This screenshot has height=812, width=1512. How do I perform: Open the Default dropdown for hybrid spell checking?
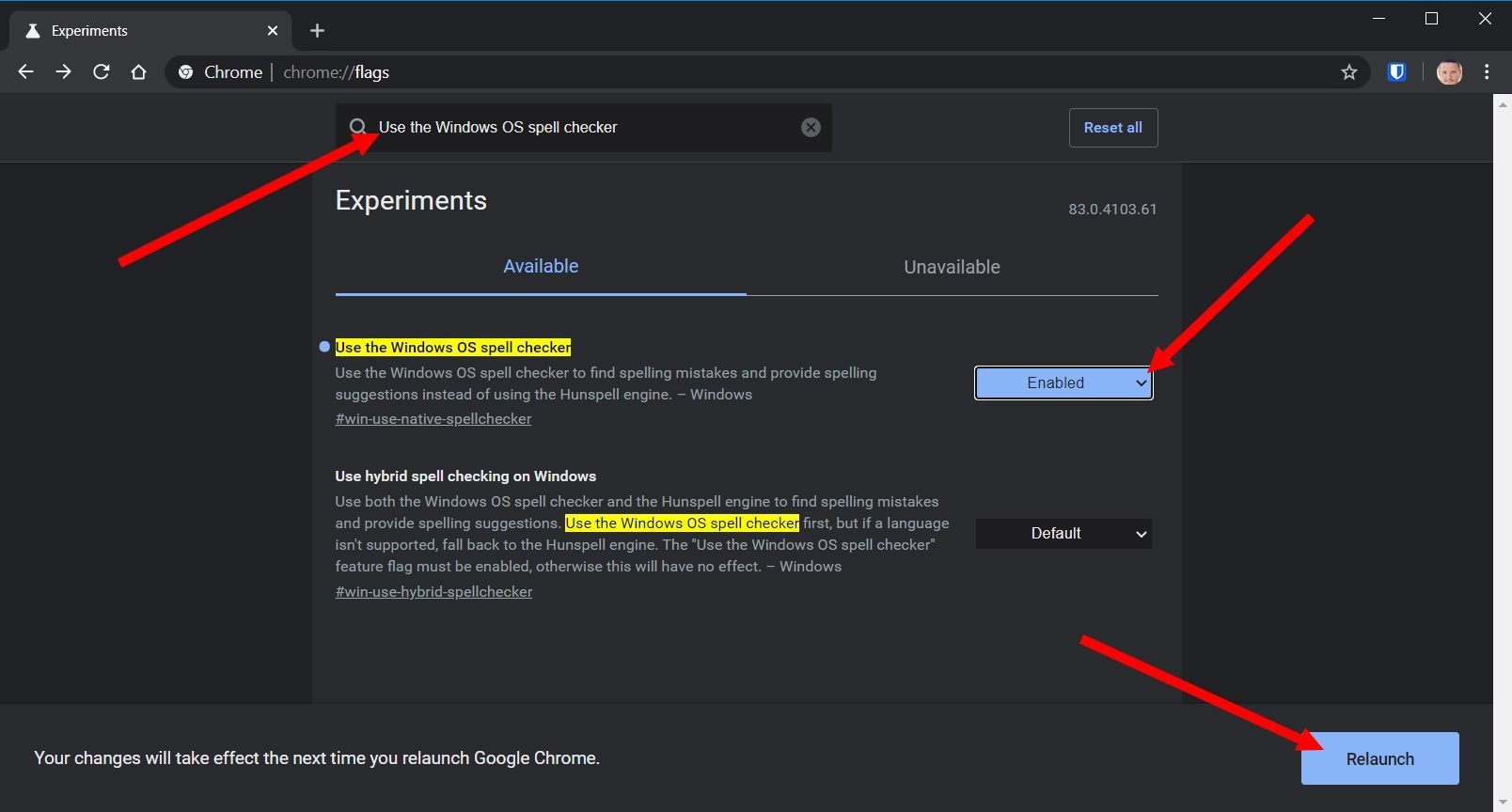pyautogui.click(x=1063, y=534)
